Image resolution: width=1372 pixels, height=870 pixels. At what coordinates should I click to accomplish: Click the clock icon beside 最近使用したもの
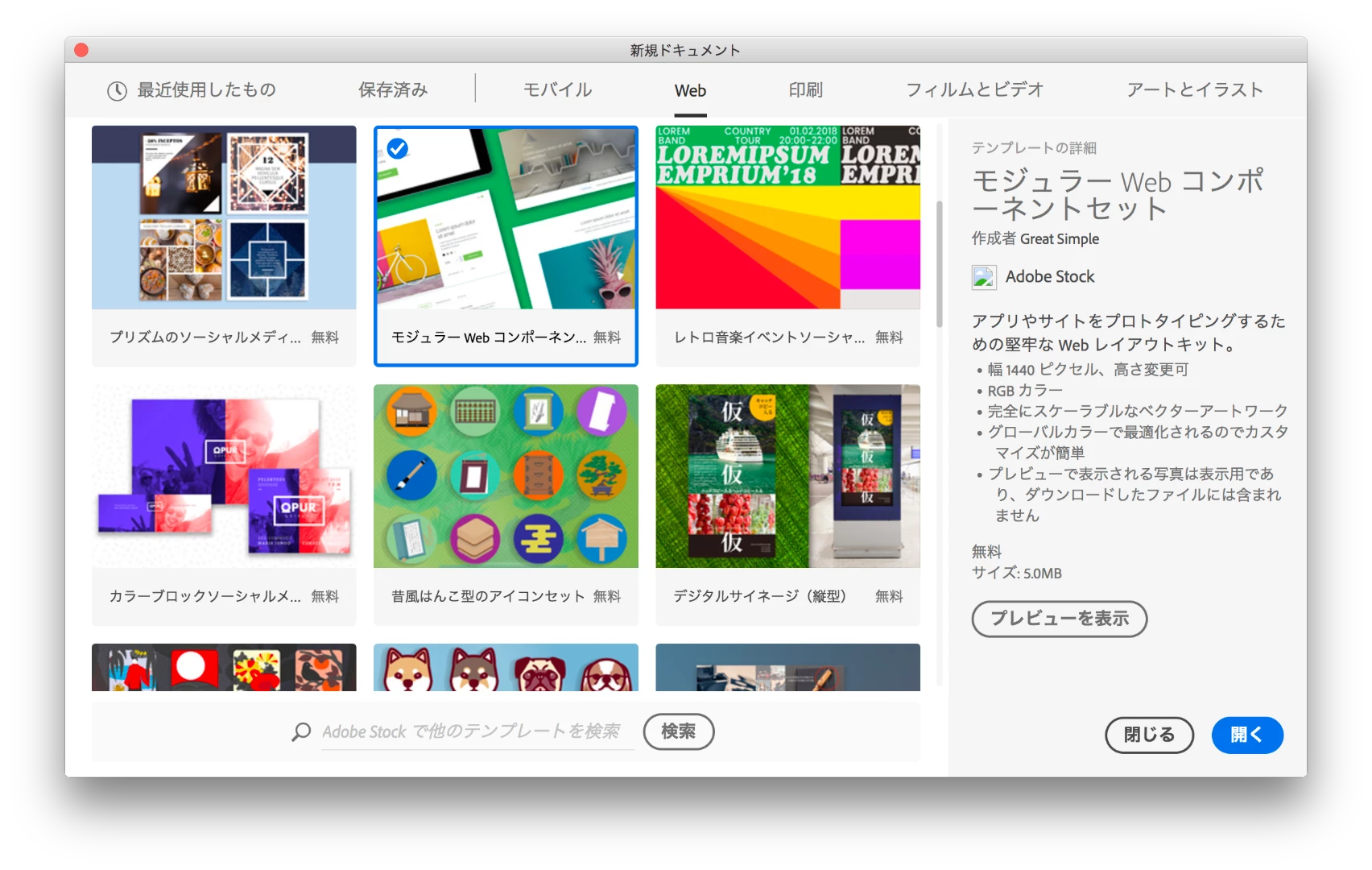pyautogui.click(x=117, y=91)
